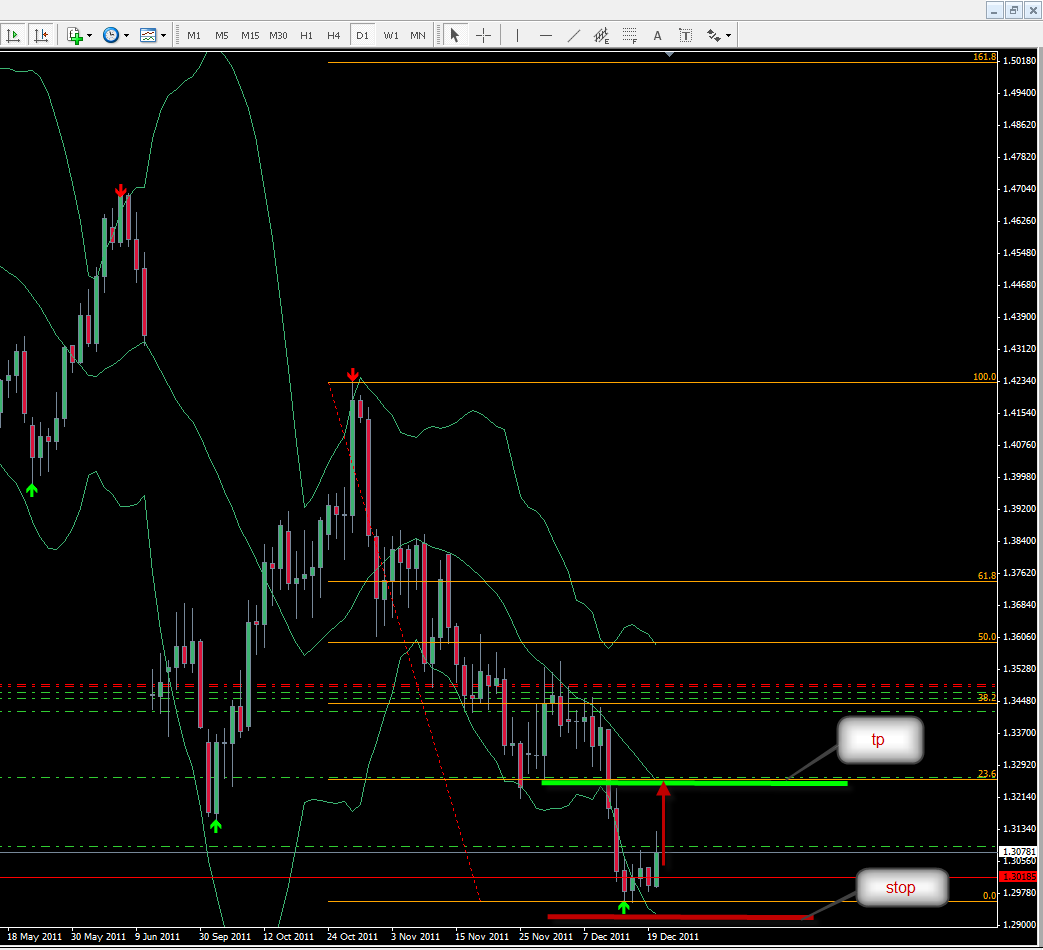Select the equidistant channel tool
The width and height of the screenshot is (1043, 950).
coord(601,35)
